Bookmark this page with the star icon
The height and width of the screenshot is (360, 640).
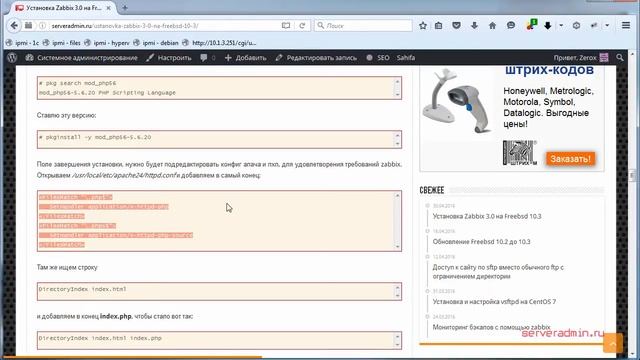coord(423,25)
